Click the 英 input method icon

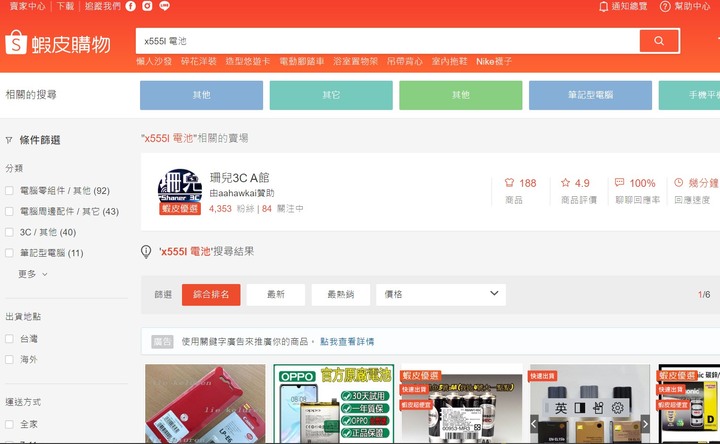click(561, 408)
